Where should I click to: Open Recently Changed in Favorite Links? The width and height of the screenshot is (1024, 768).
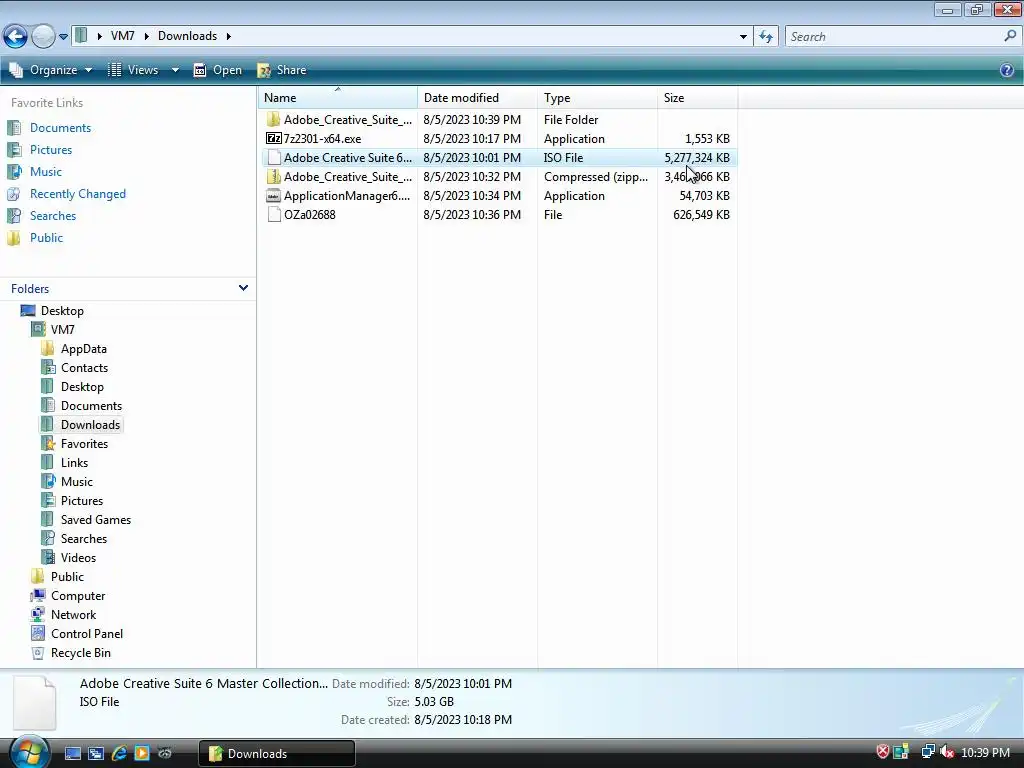pyautogui.click(x=78, y=194)
